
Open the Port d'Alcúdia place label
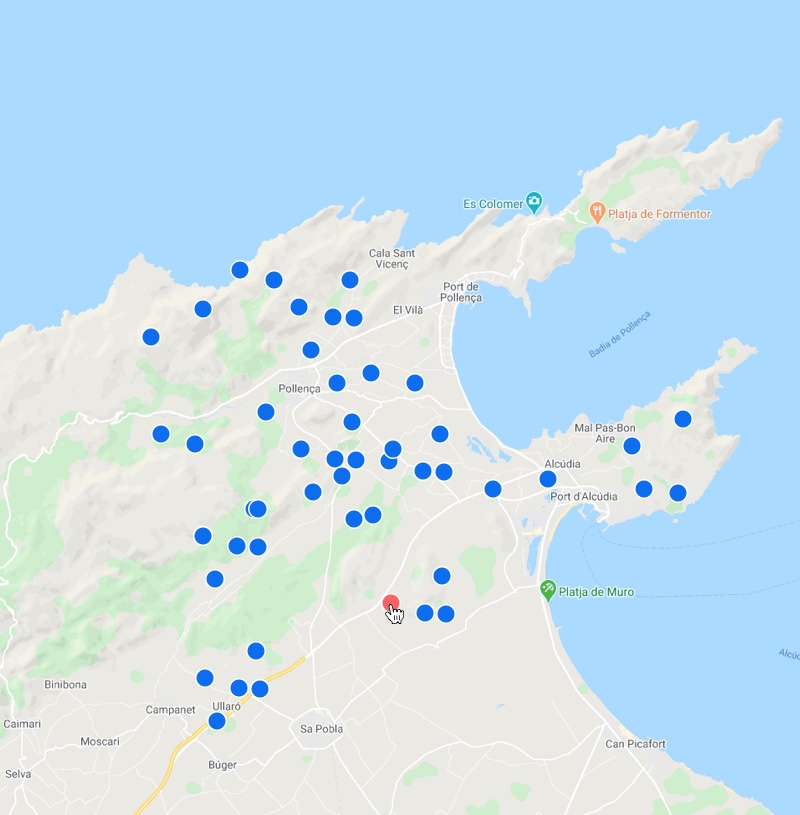pyautogui.click(x=583, y=496)
